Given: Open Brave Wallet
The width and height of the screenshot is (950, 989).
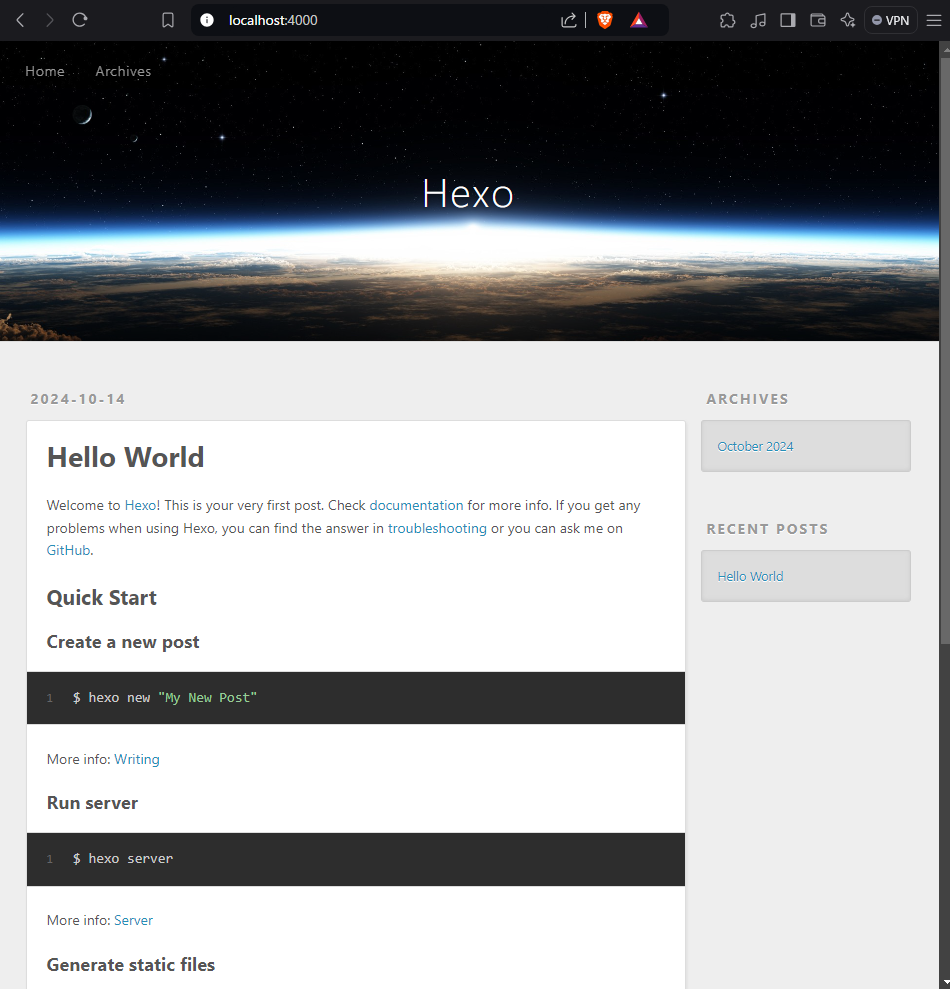Looking at the screenshot, I should coord(818,19).
